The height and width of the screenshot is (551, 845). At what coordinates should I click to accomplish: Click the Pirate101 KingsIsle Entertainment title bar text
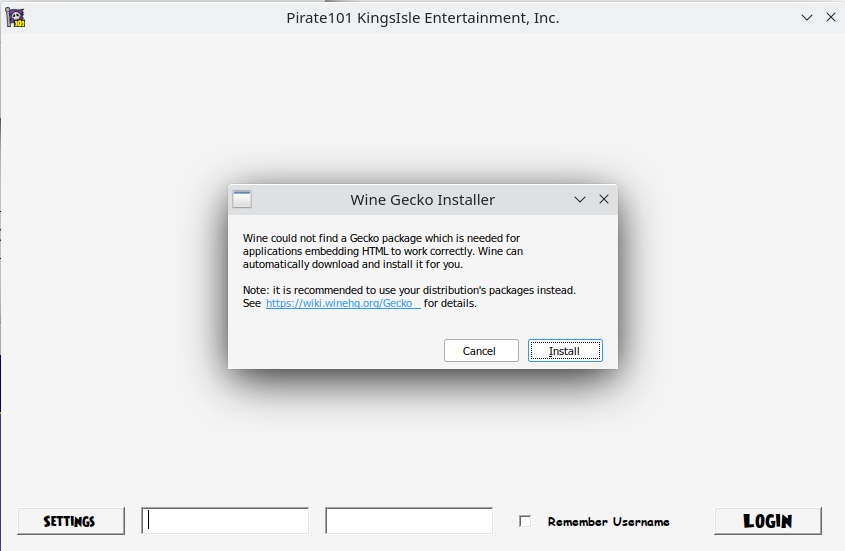[422, 18]
